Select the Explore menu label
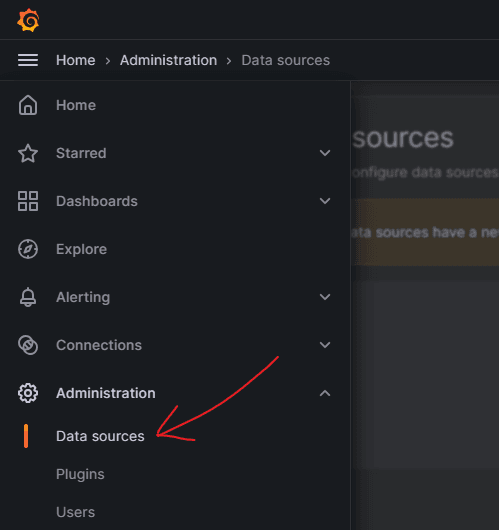 pyautogui.click(x=81, y=249)
